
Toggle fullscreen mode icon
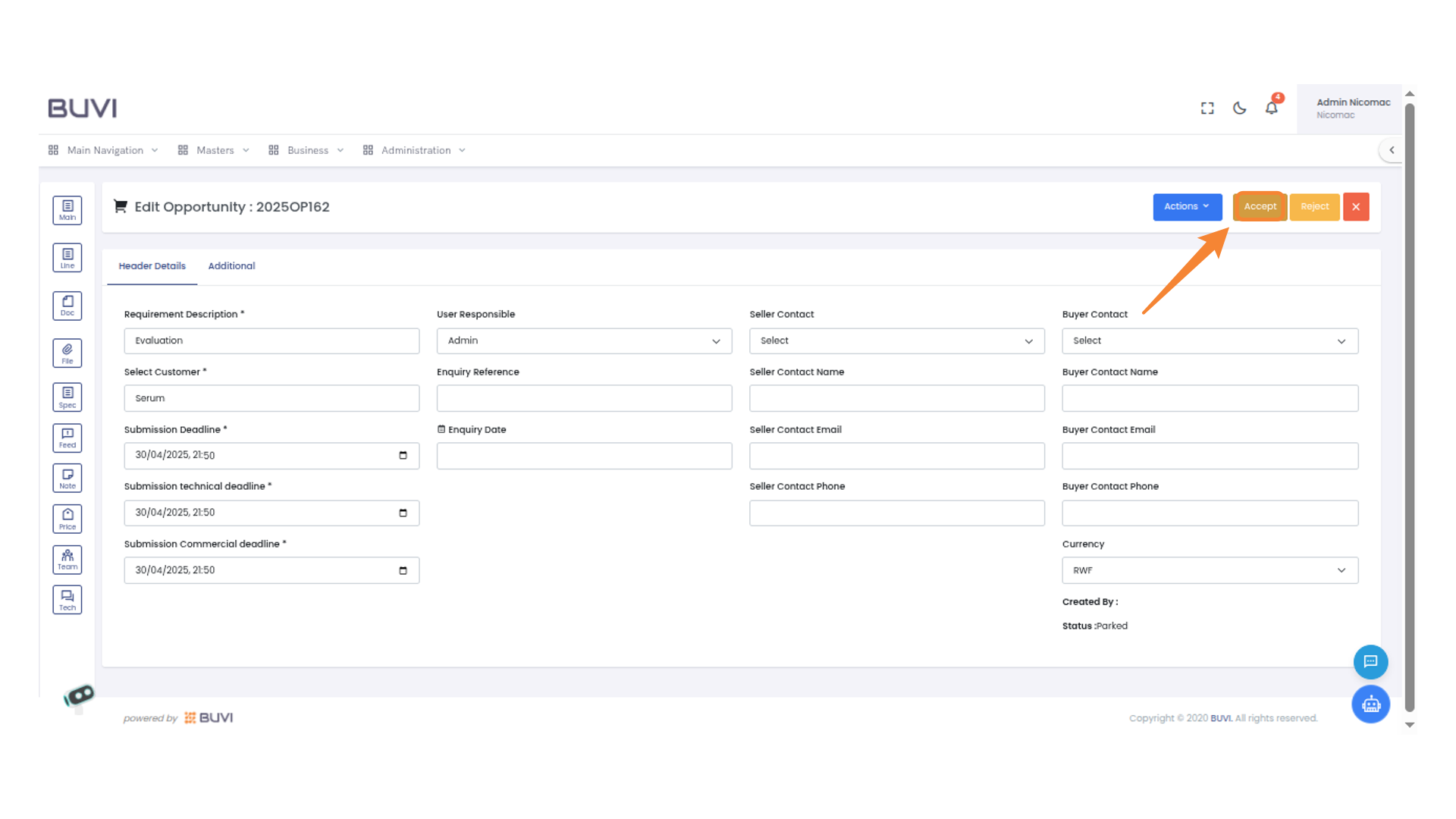pos(1207,108)
